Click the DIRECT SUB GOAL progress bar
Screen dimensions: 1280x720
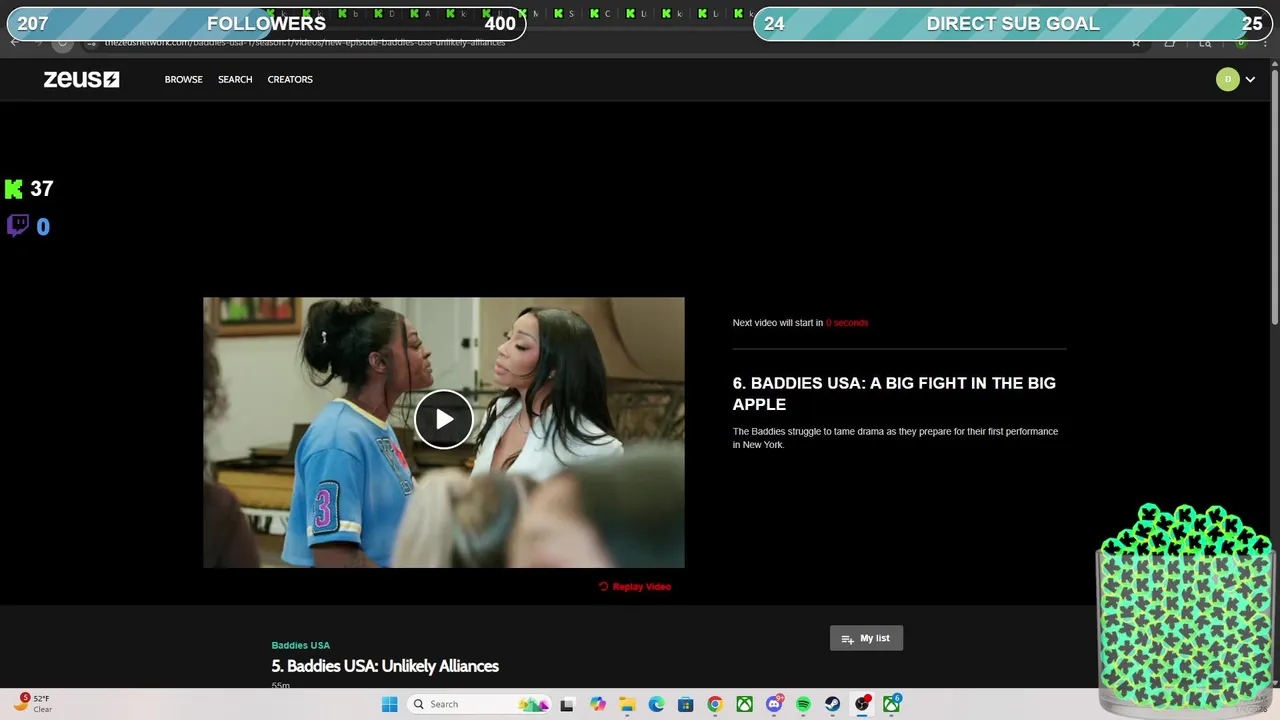coord(1012,23)
